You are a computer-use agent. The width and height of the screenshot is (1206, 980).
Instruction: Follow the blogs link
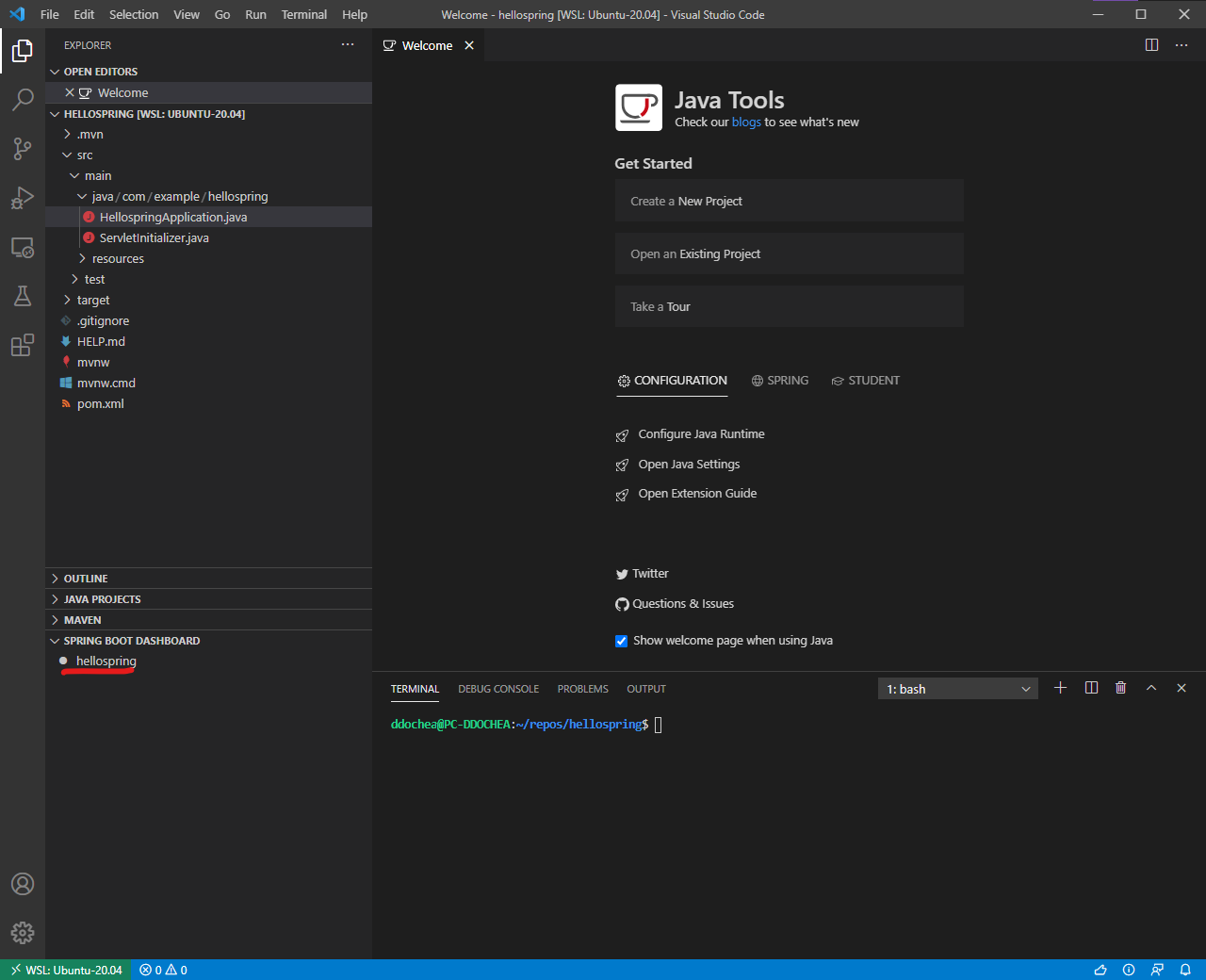[746, 122]
